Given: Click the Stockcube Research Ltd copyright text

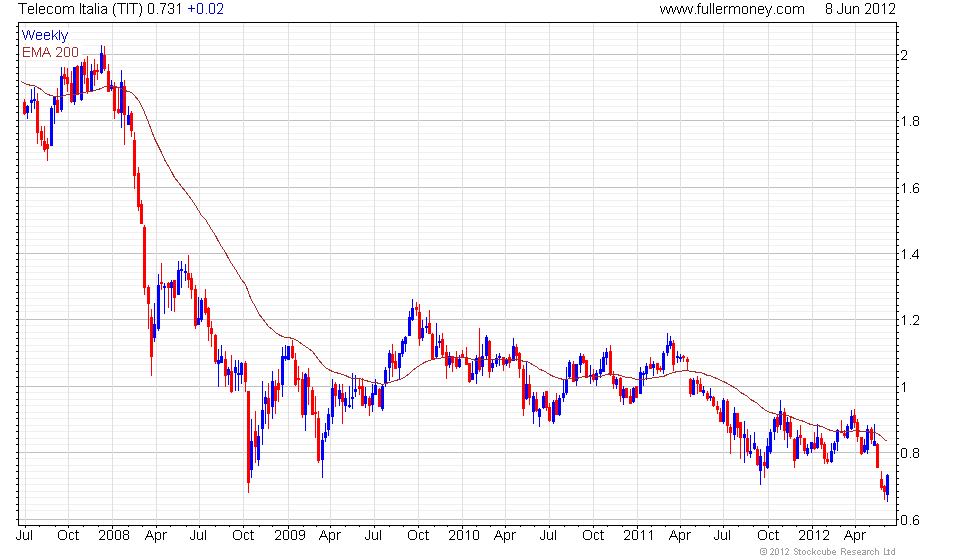Looking at the screenshot, I should point(828,552).
